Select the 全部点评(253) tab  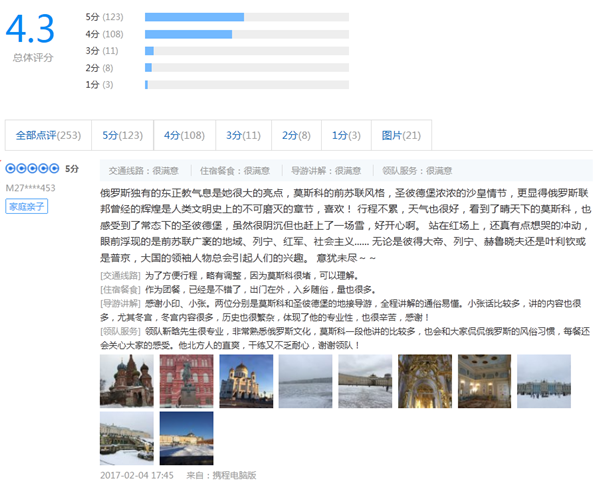(49, 135)
